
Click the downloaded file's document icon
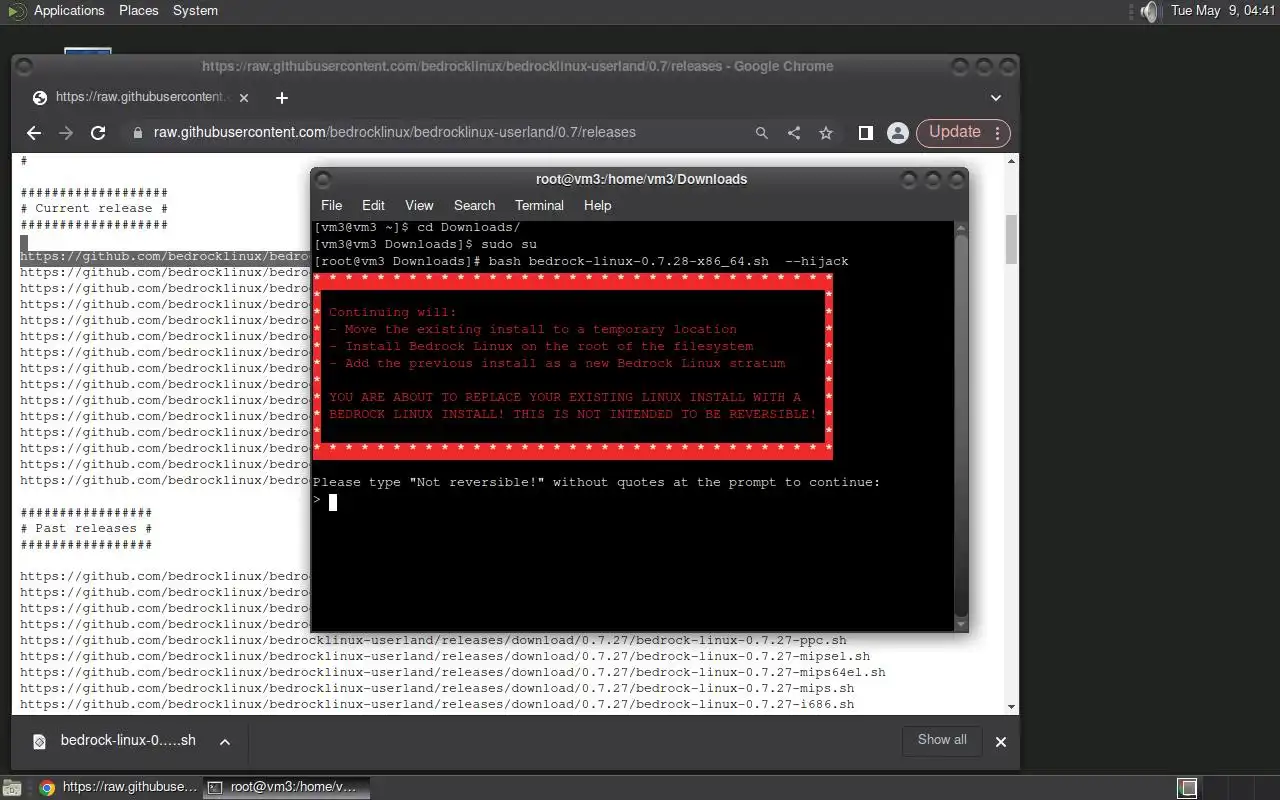coord(40,742)
